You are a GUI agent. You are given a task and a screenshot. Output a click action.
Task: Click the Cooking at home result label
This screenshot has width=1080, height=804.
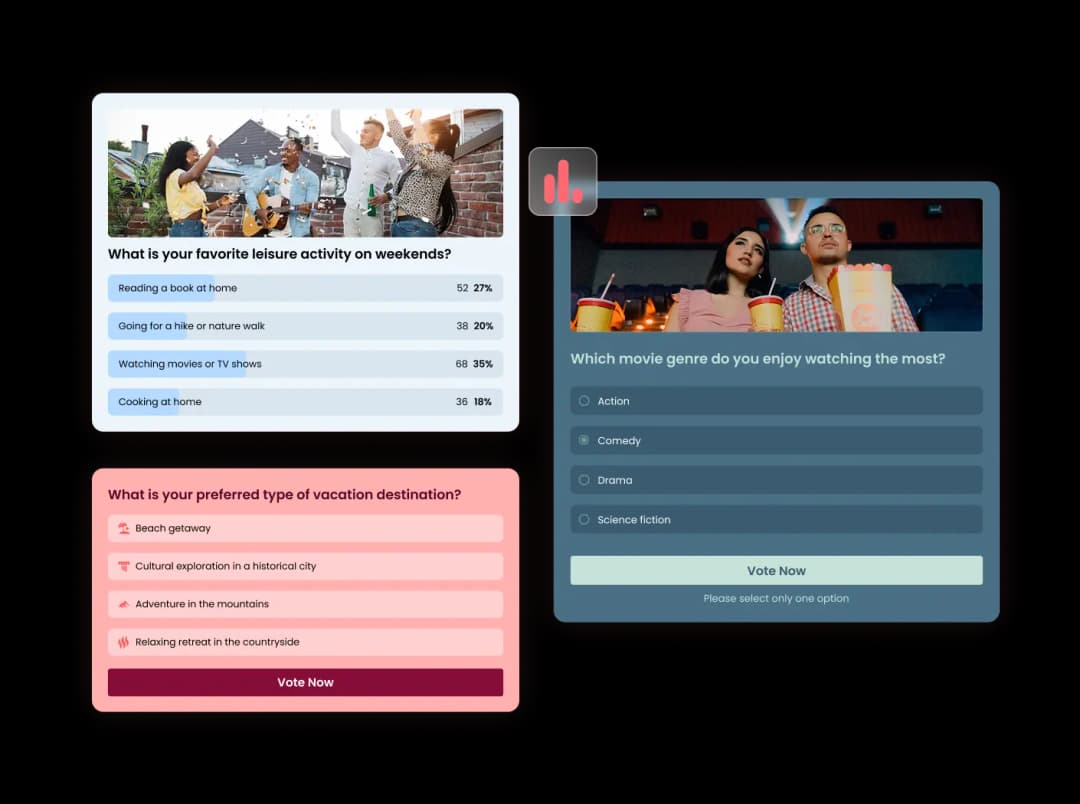160,402
